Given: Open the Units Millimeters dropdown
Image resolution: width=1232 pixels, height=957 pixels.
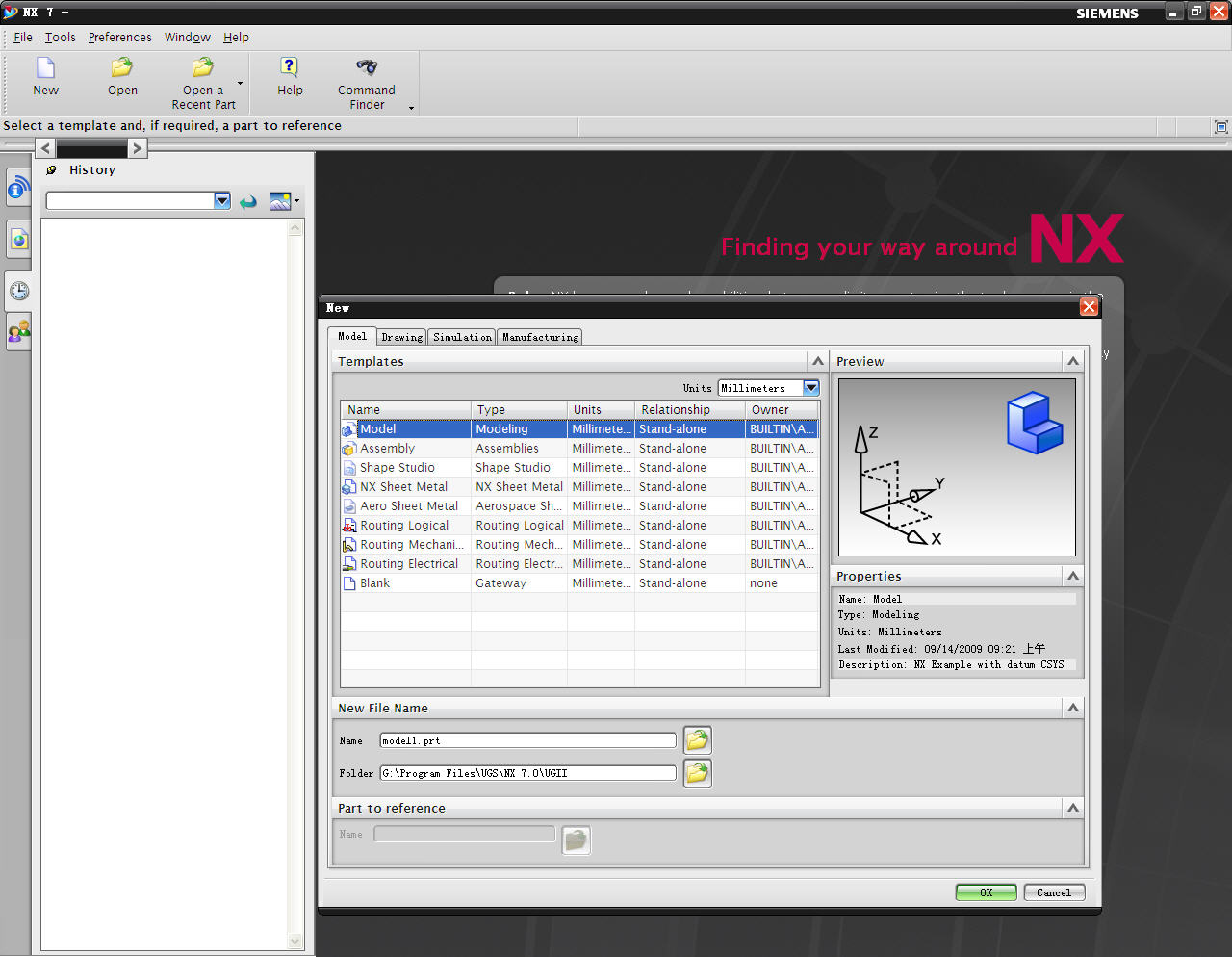Looking at the screenshot, I should (811, 388).
